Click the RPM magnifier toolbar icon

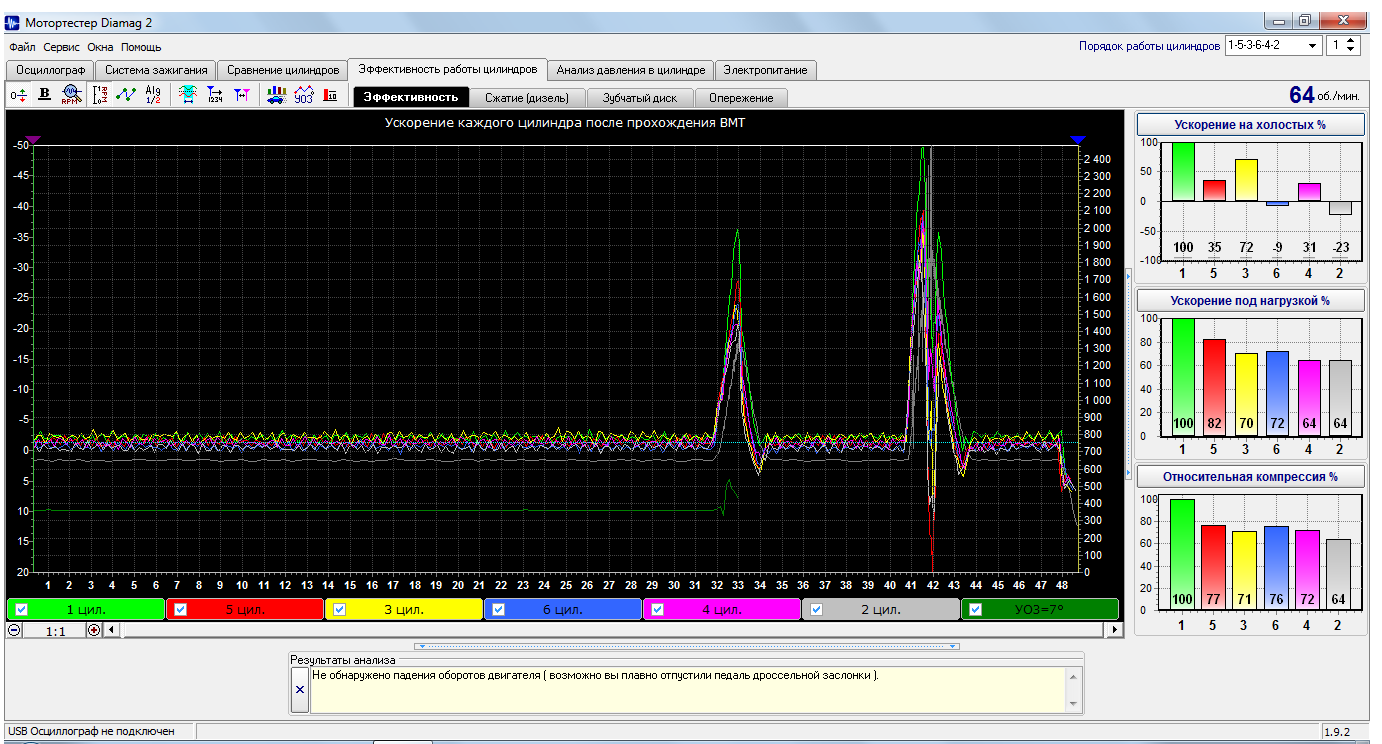tap(70, 95)
